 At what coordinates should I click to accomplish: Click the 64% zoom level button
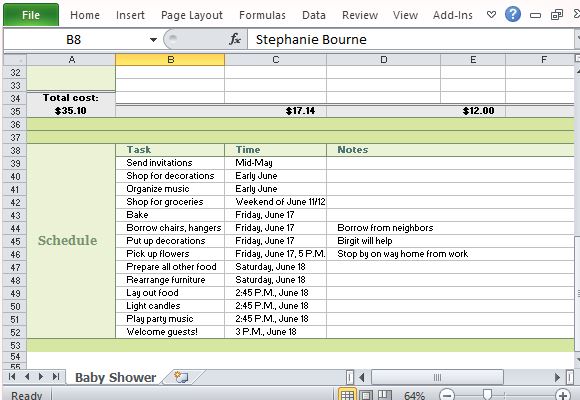click(x=414, y=395)
